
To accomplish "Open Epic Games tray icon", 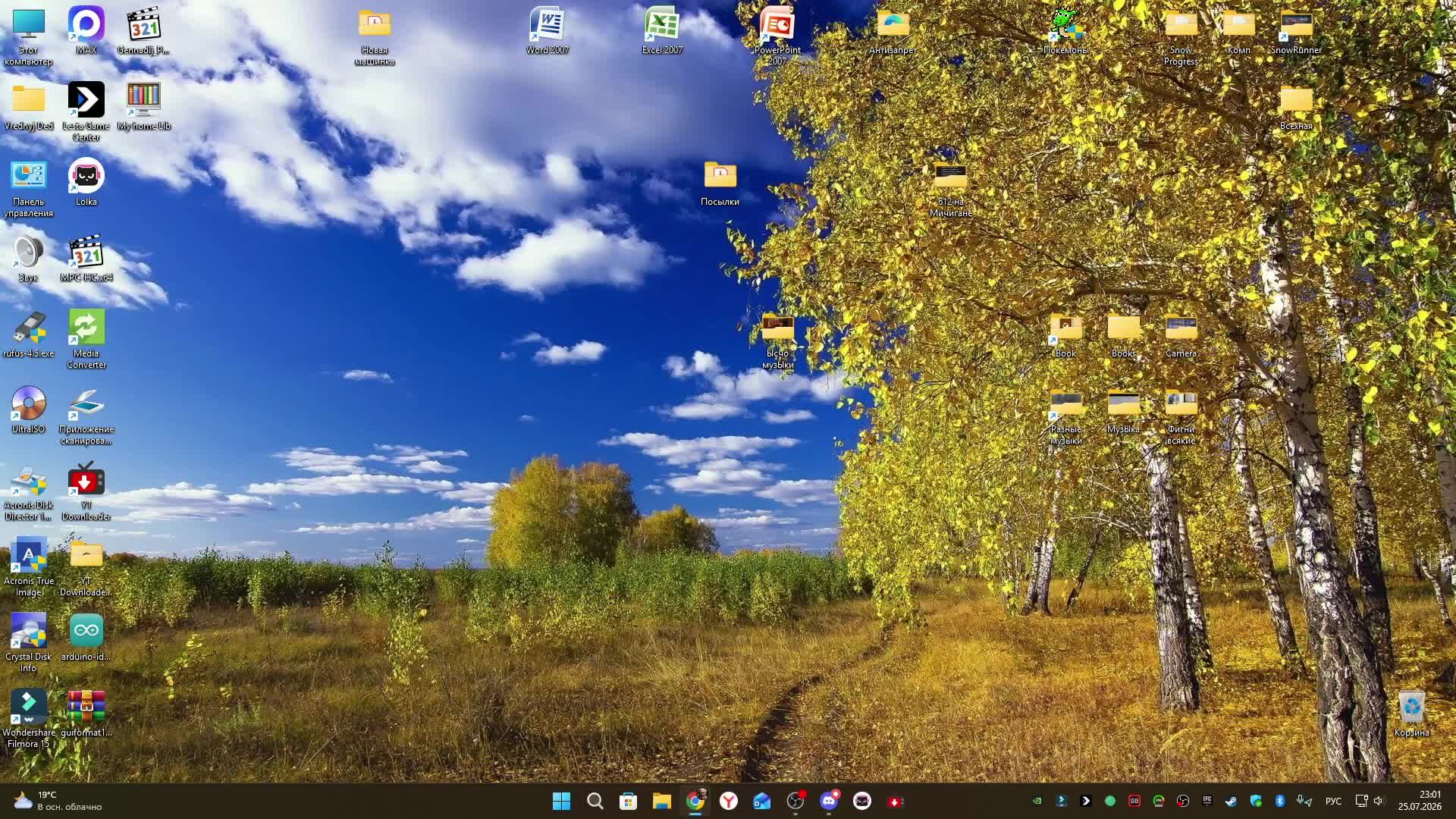I will pos(1207,801).
